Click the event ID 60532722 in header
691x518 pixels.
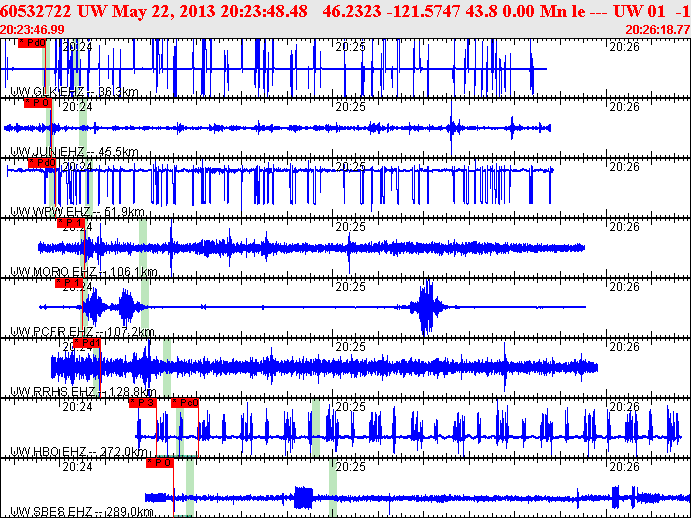click(38, 10)
